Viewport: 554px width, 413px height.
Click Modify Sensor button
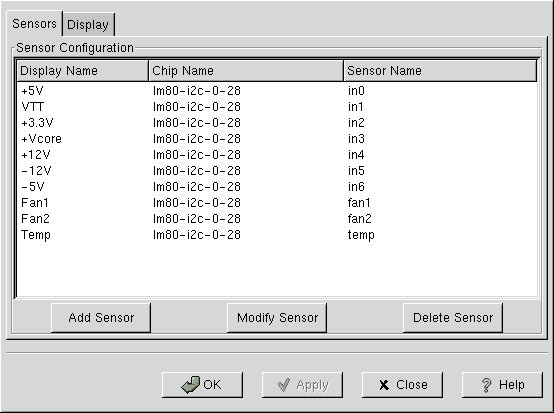tap(277, 318)
